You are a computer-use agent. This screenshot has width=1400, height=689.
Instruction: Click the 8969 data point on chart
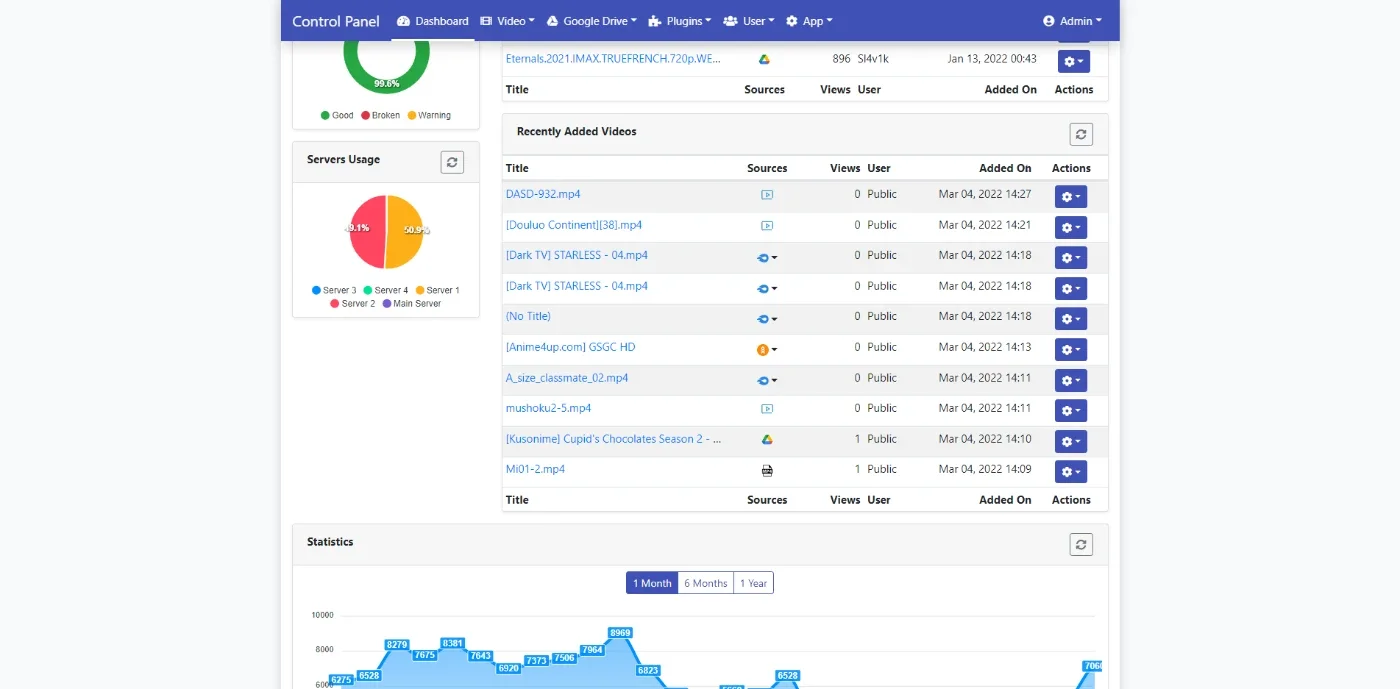pos(620,633)
